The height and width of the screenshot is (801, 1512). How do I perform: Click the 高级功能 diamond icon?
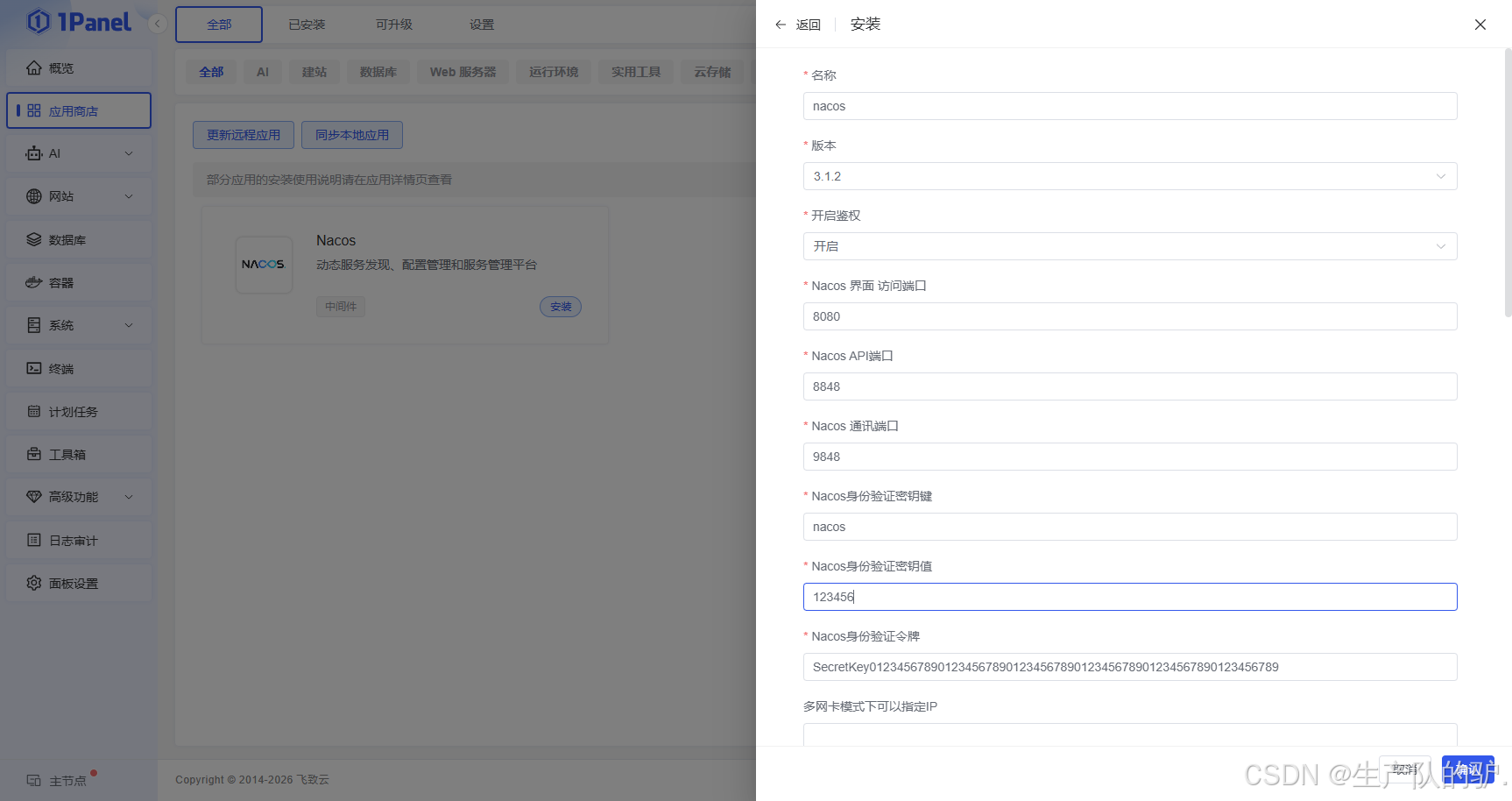34,497
